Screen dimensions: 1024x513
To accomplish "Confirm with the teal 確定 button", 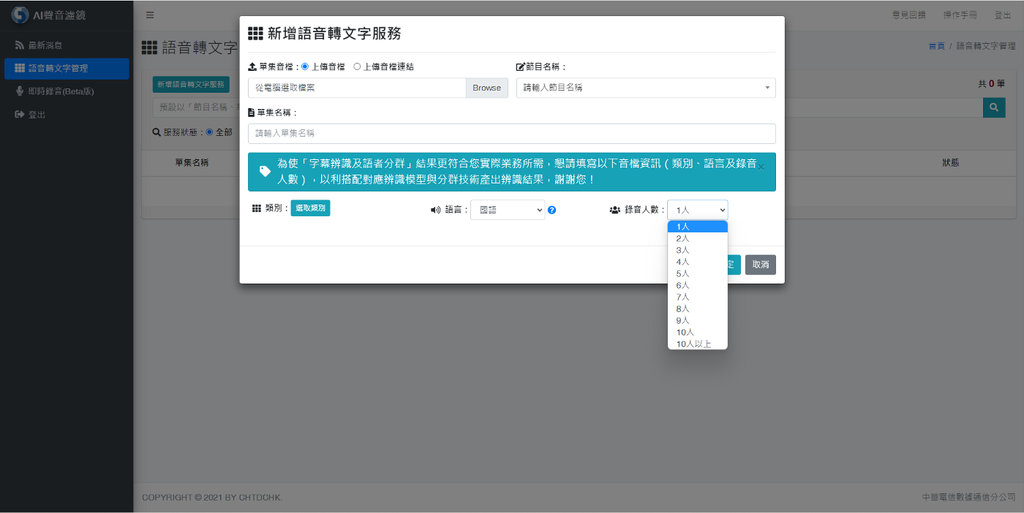I will [x=734, y=264].
